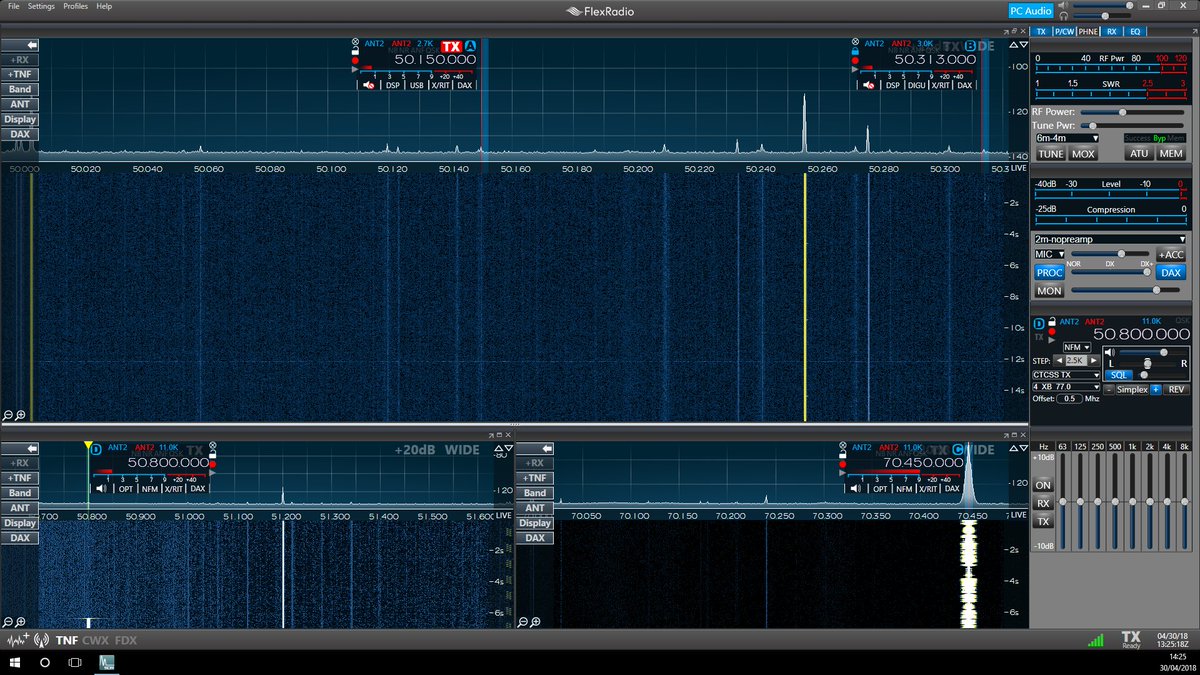Open the Settings menu
Viewport: 1200px width, 675px height.
[41, 6]
